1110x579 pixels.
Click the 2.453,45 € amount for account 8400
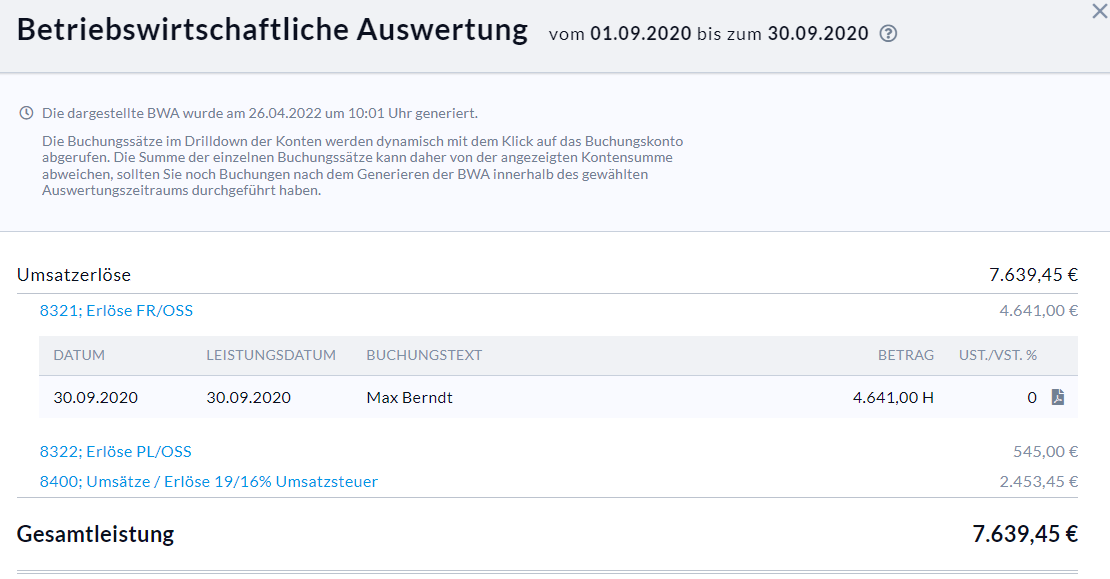pyautogui.click(x=1038, y=482)
